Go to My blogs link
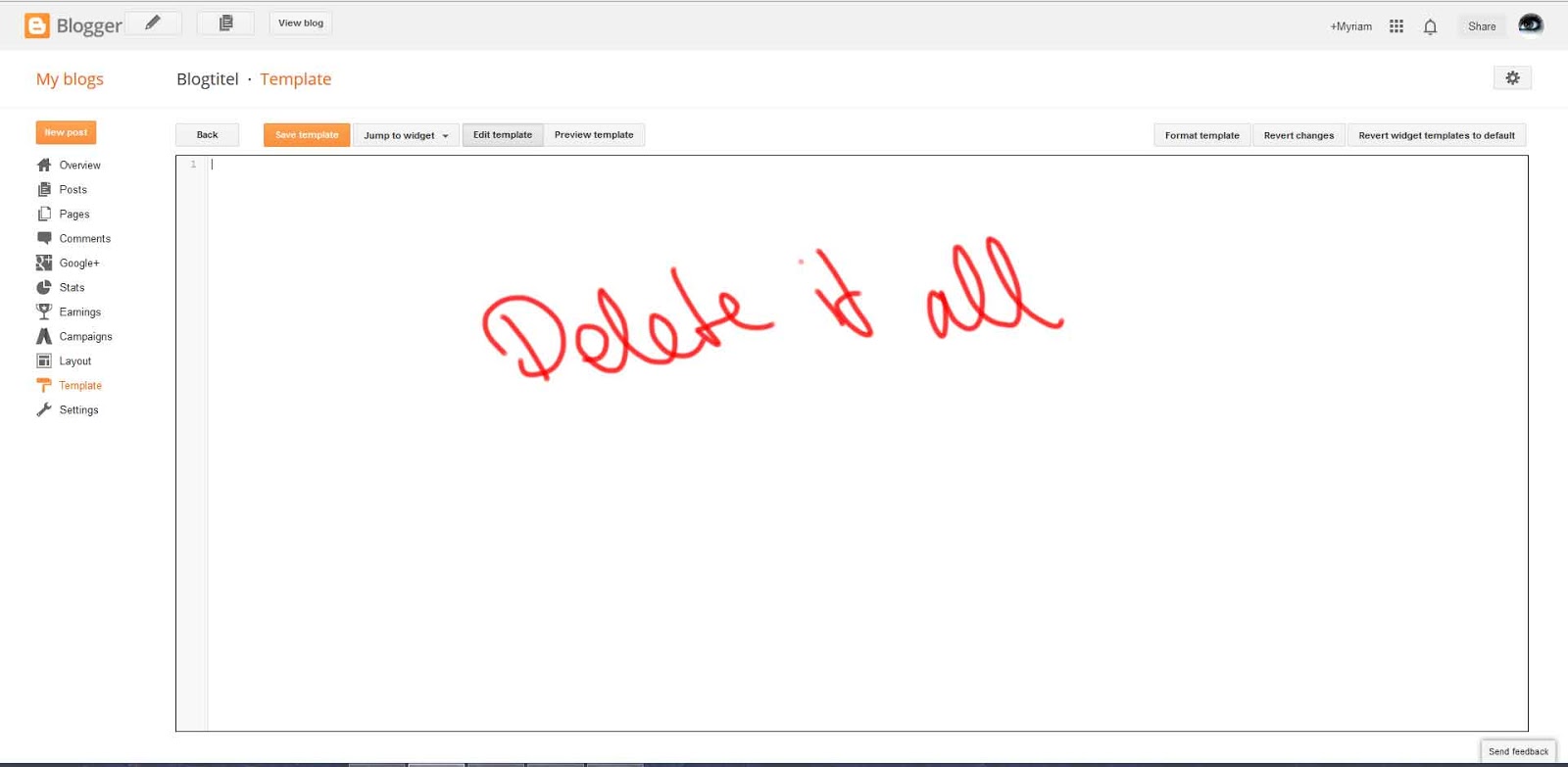The height and width of the screenshot is (767, 1568). pyautogui.click(x=70, y=79)
